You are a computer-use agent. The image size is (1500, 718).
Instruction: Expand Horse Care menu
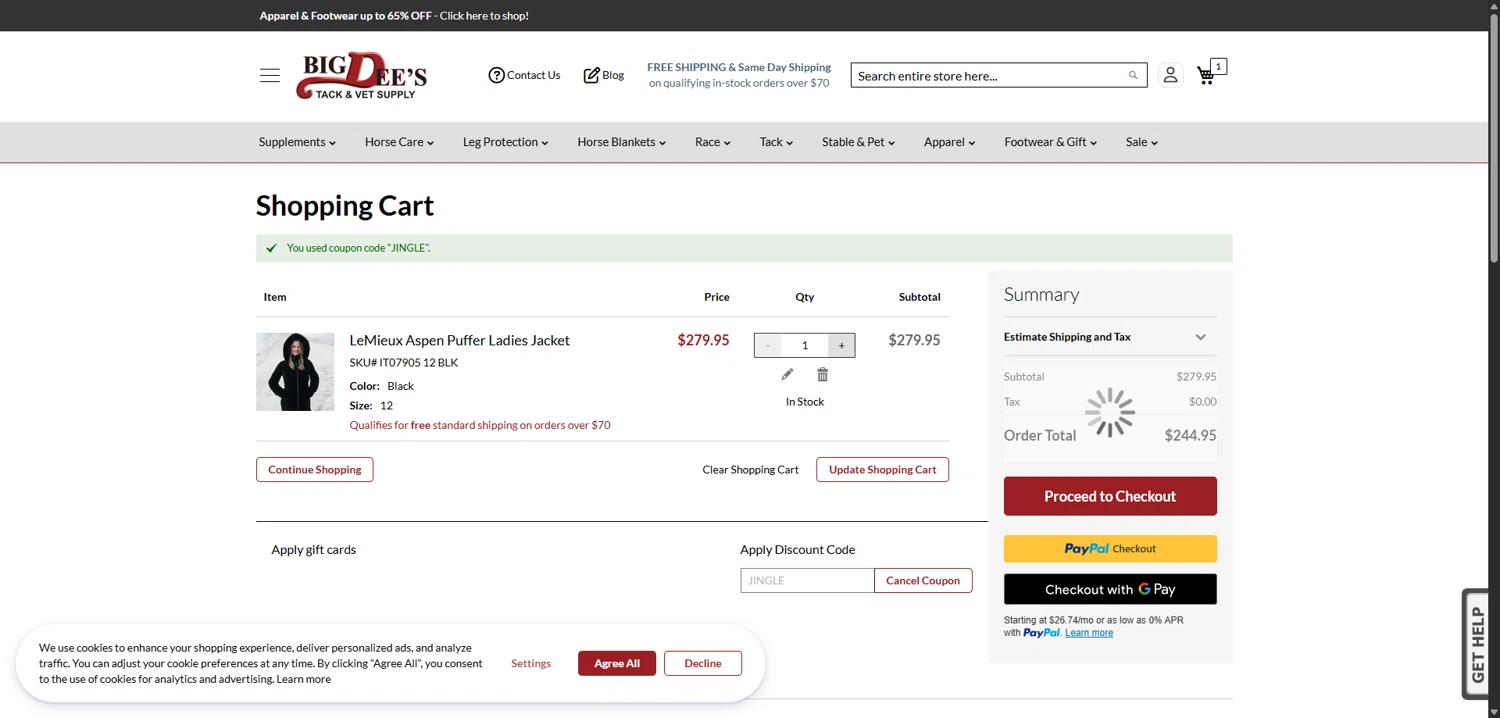[399, 142]
